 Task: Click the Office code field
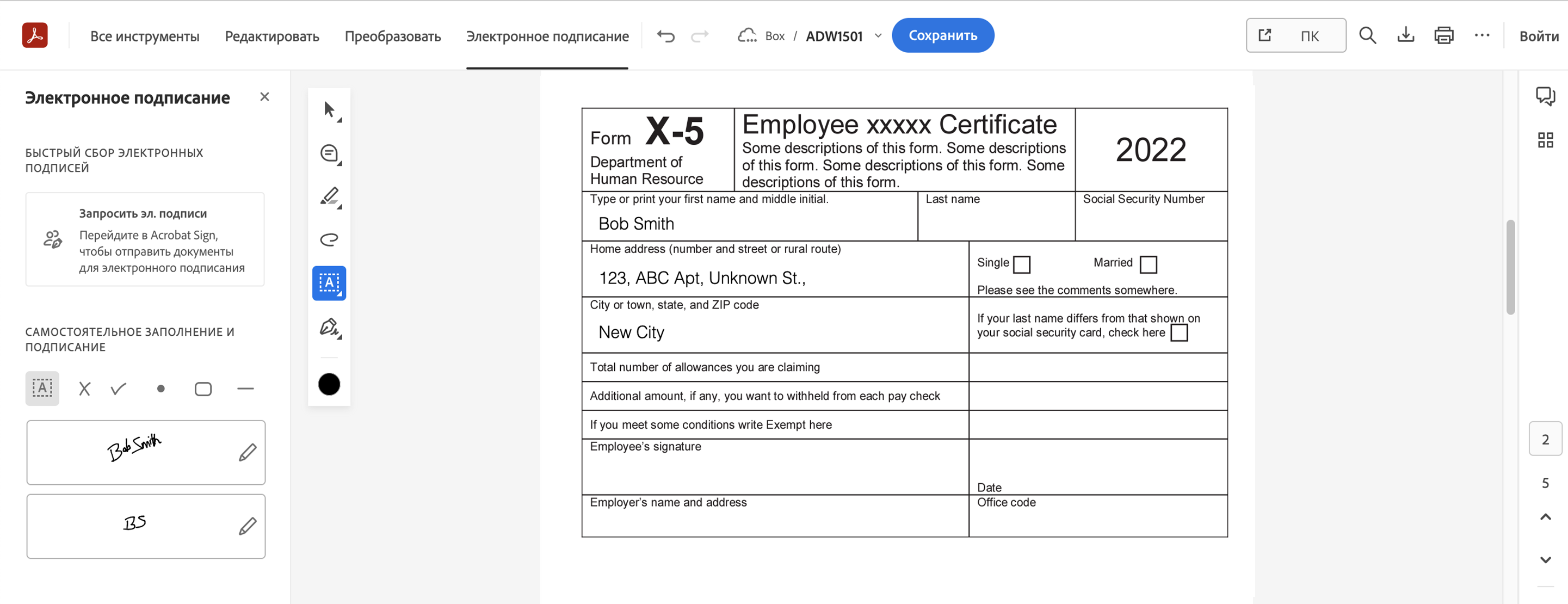click(x=1098, y=516)
